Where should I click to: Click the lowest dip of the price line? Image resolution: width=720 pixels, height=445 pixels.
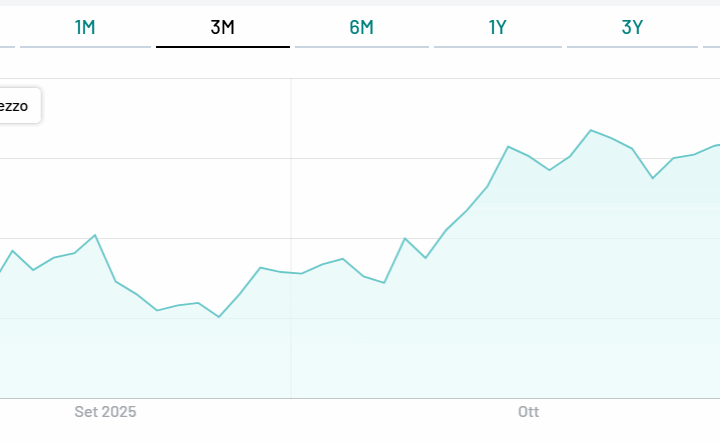(x=219, y=317)
